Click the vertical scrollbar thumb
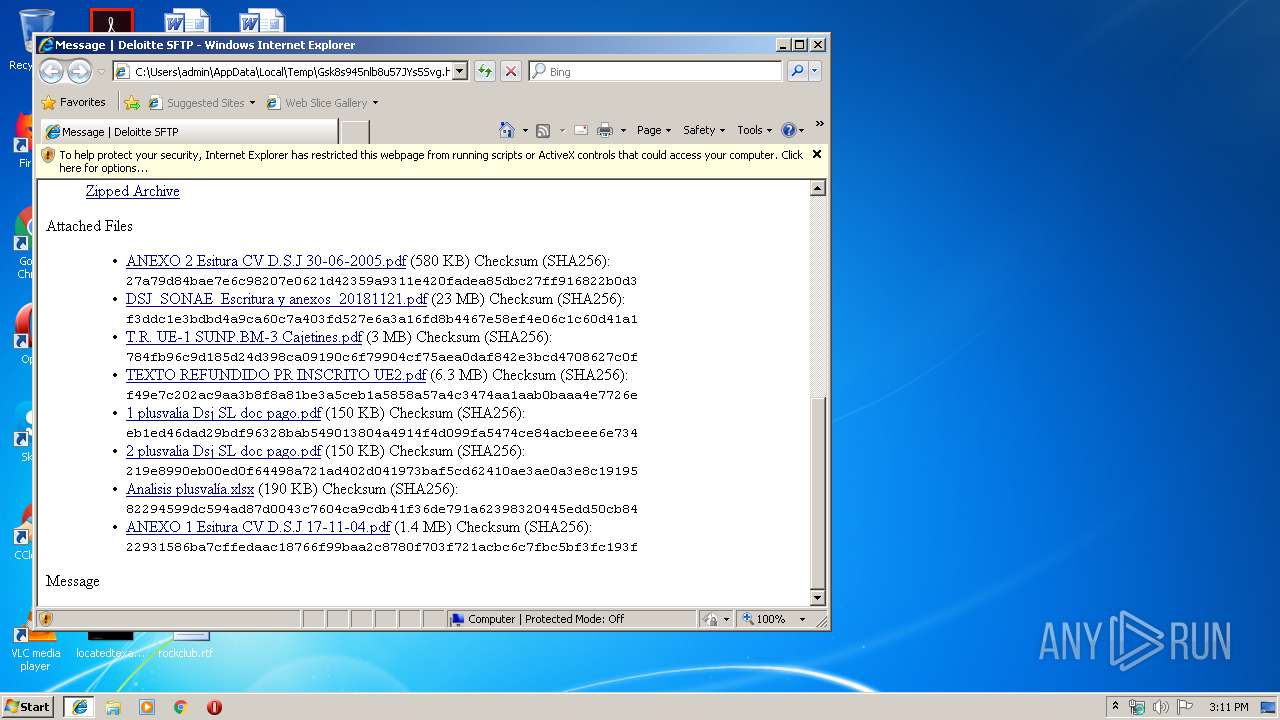1280x720 pixels. tap(817, 492)
